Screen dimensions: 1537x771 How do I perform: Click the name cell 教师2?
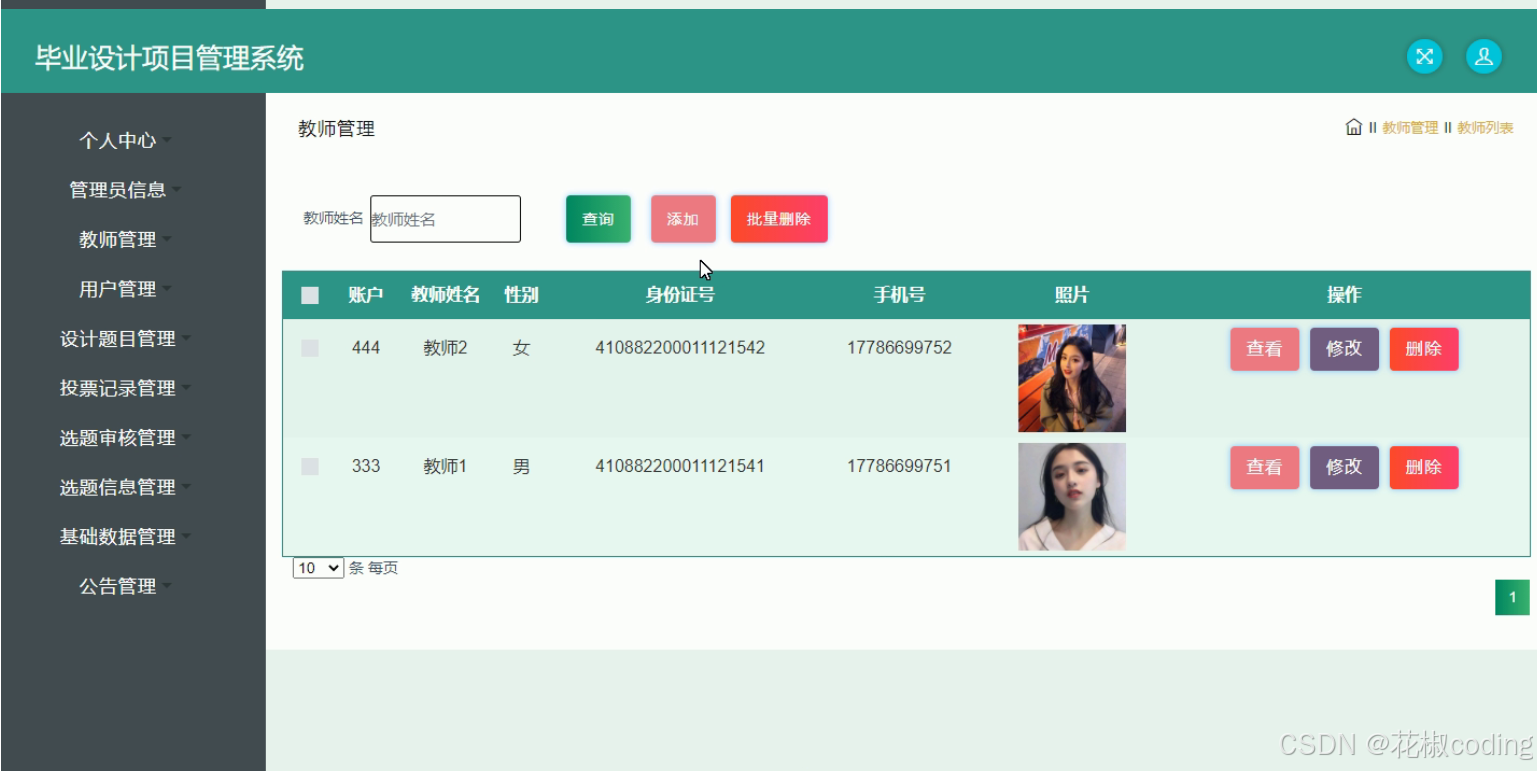pyautogui.click(x=445, y=348)
